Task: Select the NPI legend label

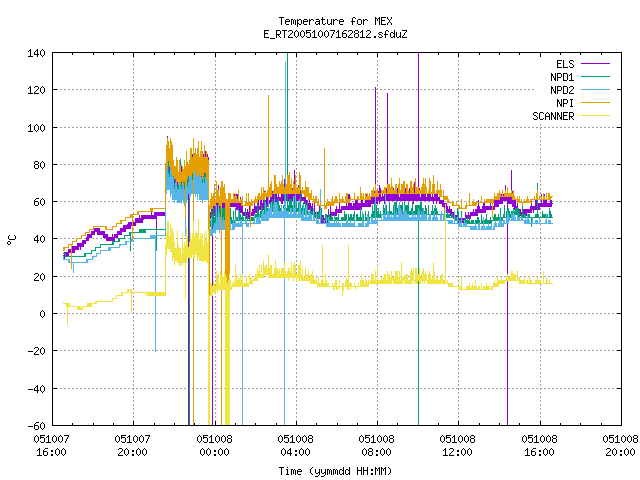Action: (565, 103)
